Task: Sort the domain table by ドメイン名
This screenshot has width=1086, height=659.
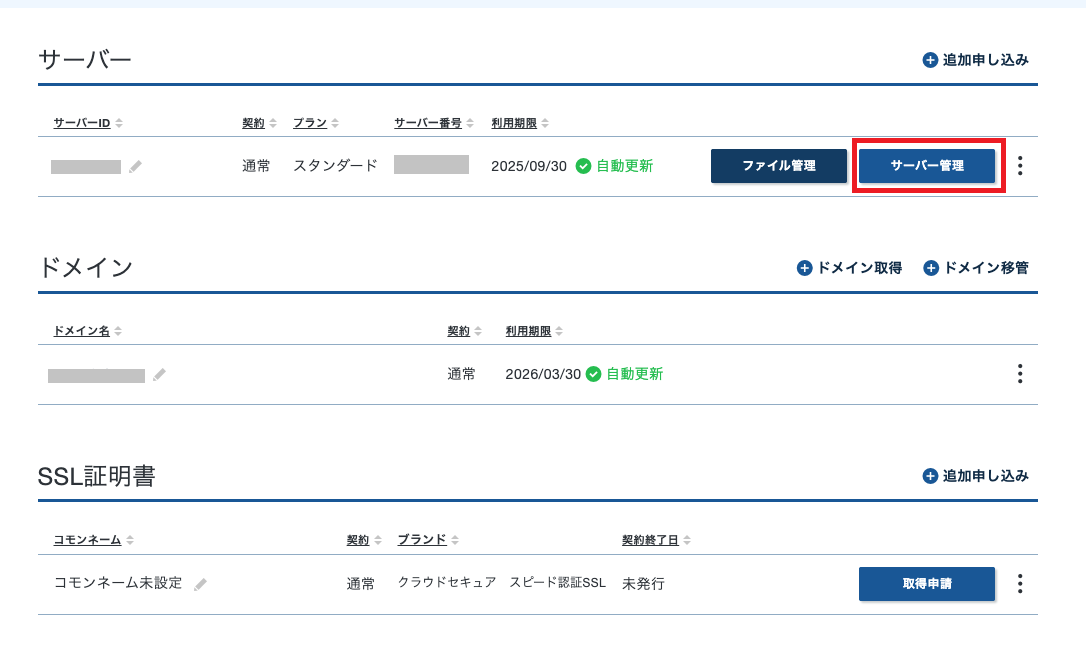Action: (x=88, y=331)
